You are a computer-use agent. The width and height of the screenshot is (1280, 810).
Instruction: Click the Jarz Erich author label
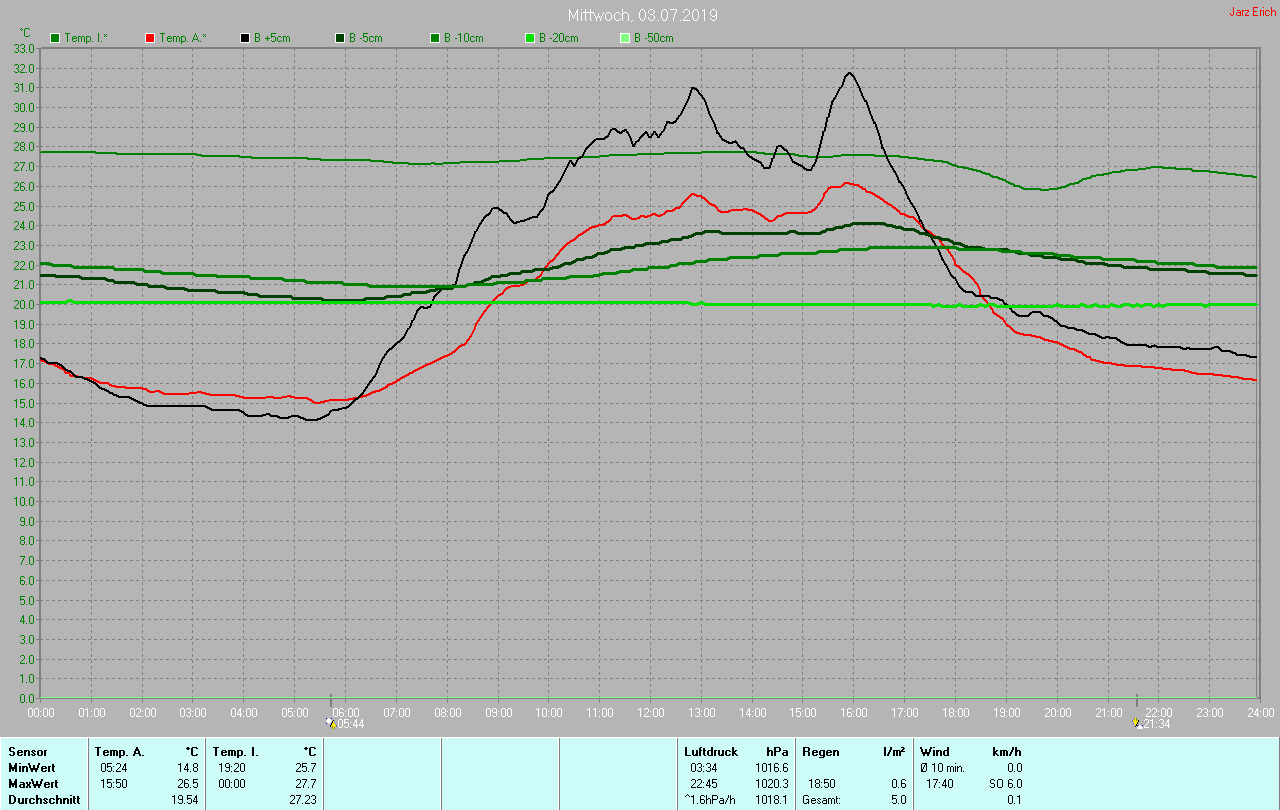1252,12
